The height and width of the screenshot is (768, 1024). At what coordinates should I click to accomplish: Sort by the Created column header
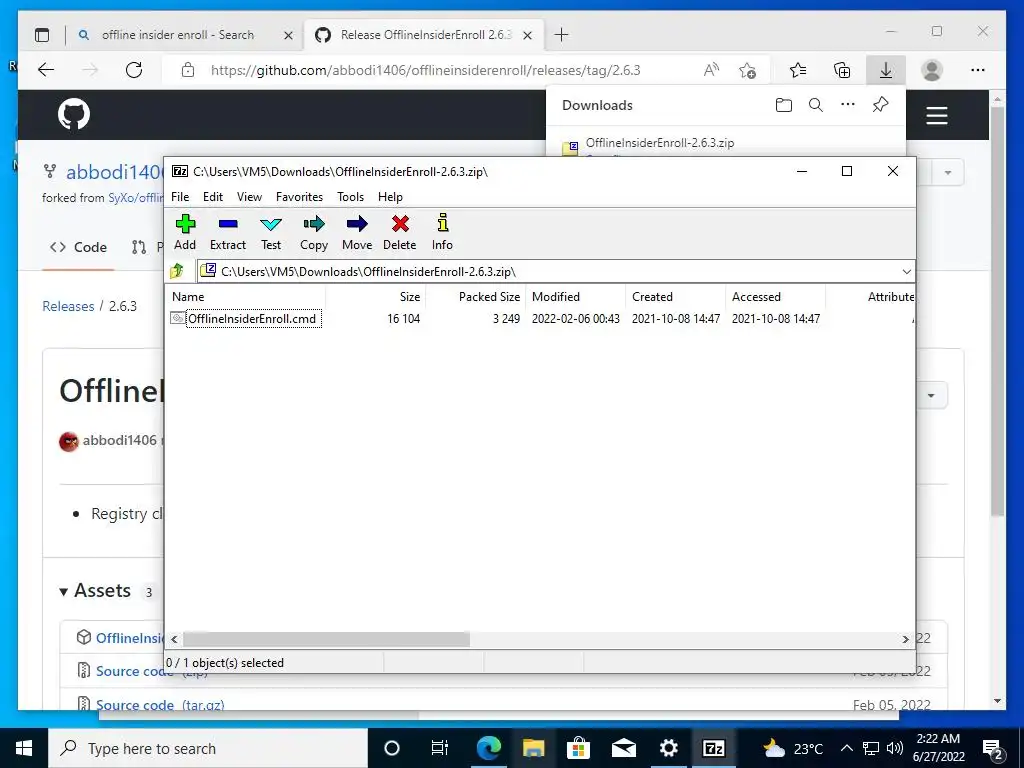pyautogui.click(x=676, y=296)
